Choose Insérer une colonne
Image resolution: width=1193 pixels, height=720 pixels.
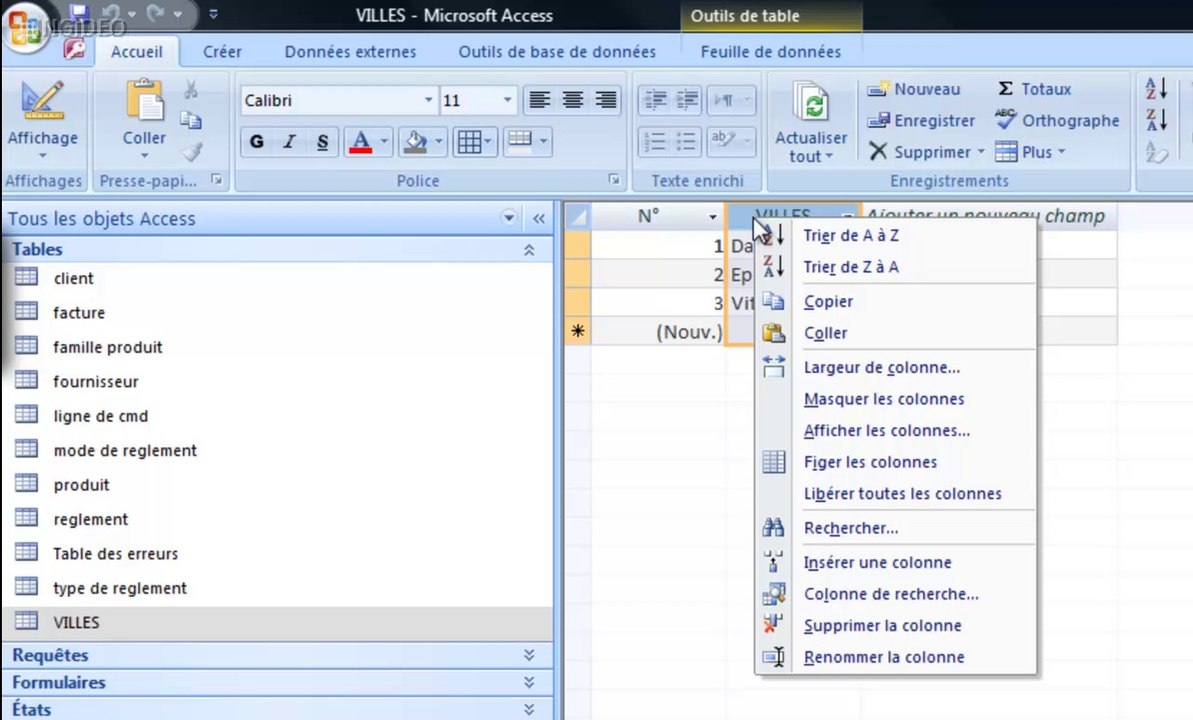click(896, 562)
